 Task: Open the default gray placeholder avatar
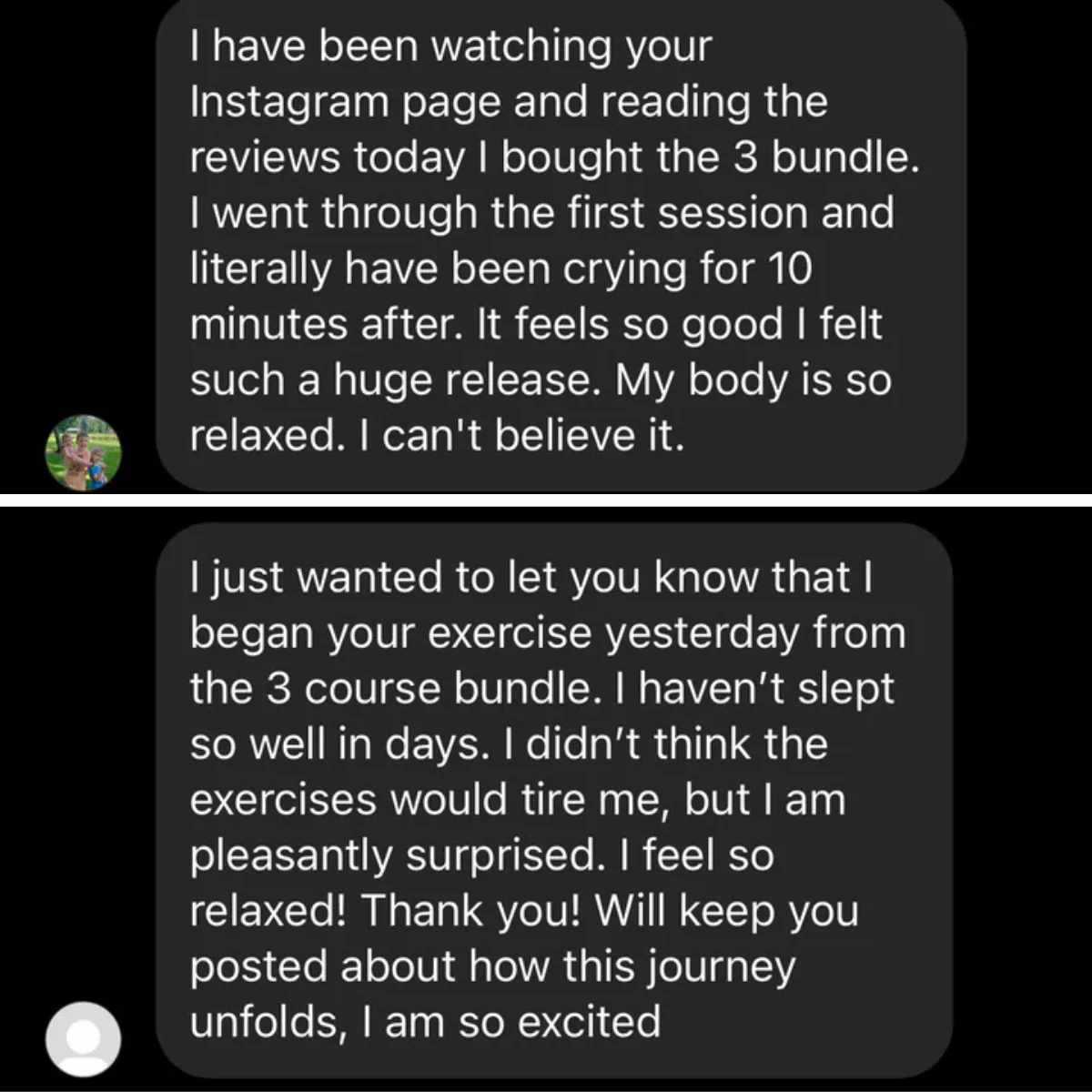point(83,1038)
